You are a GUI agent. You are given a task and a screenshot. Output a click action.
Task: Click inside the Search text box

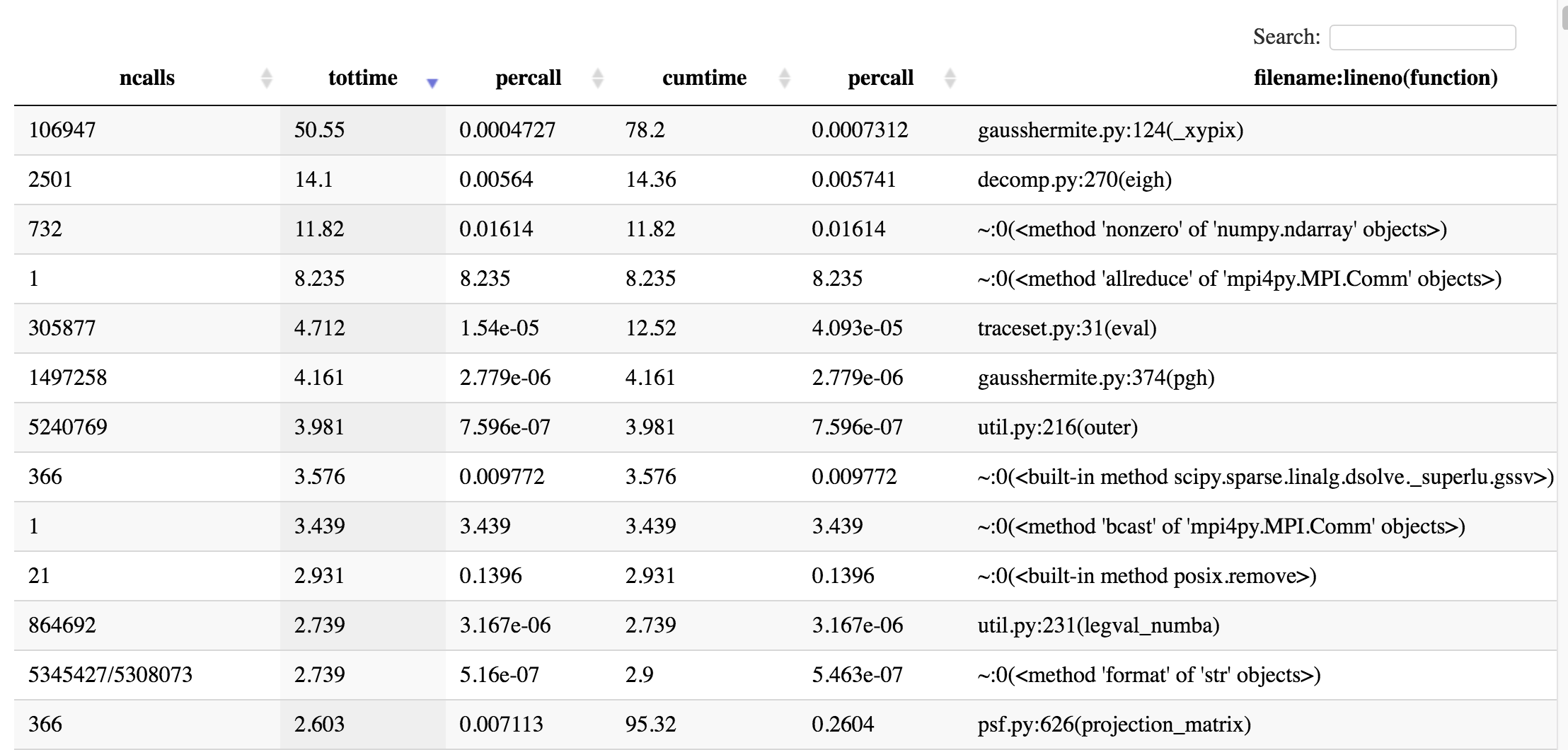pyautogui.click(x=1422, y=36)
